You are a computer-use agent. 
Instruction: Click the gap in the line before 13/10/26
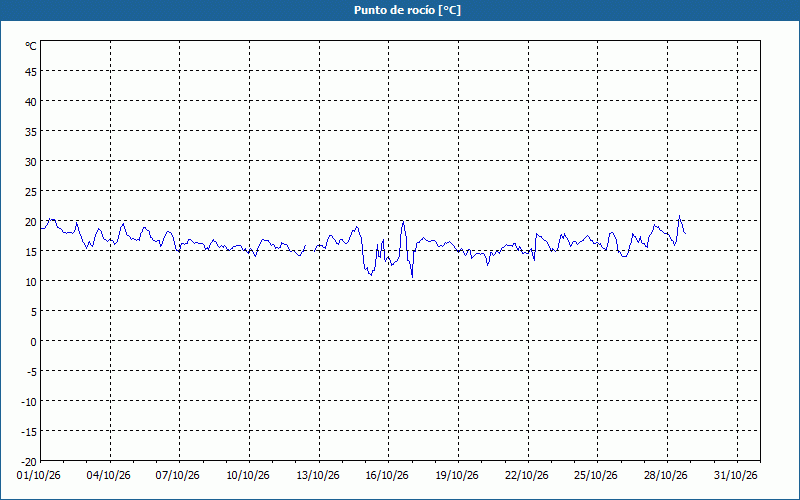coord(310,248)
